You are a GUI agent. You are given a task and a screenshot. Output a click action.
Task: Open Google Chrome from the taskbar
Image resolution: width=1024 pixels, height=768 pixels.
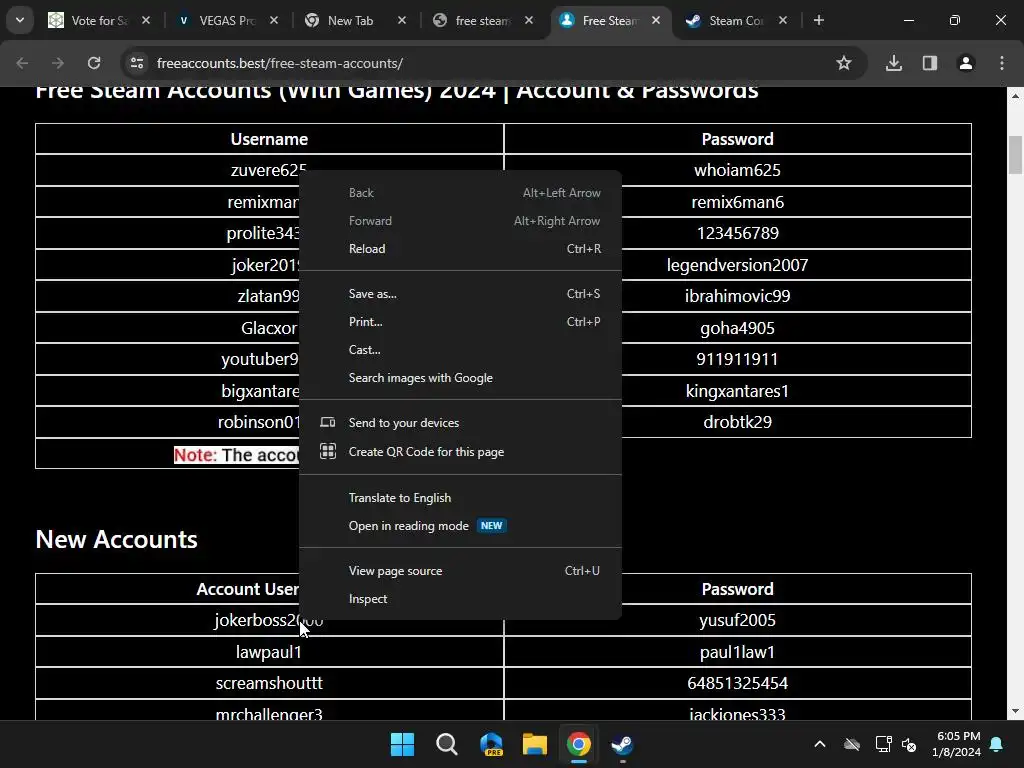tap(579, 744)
